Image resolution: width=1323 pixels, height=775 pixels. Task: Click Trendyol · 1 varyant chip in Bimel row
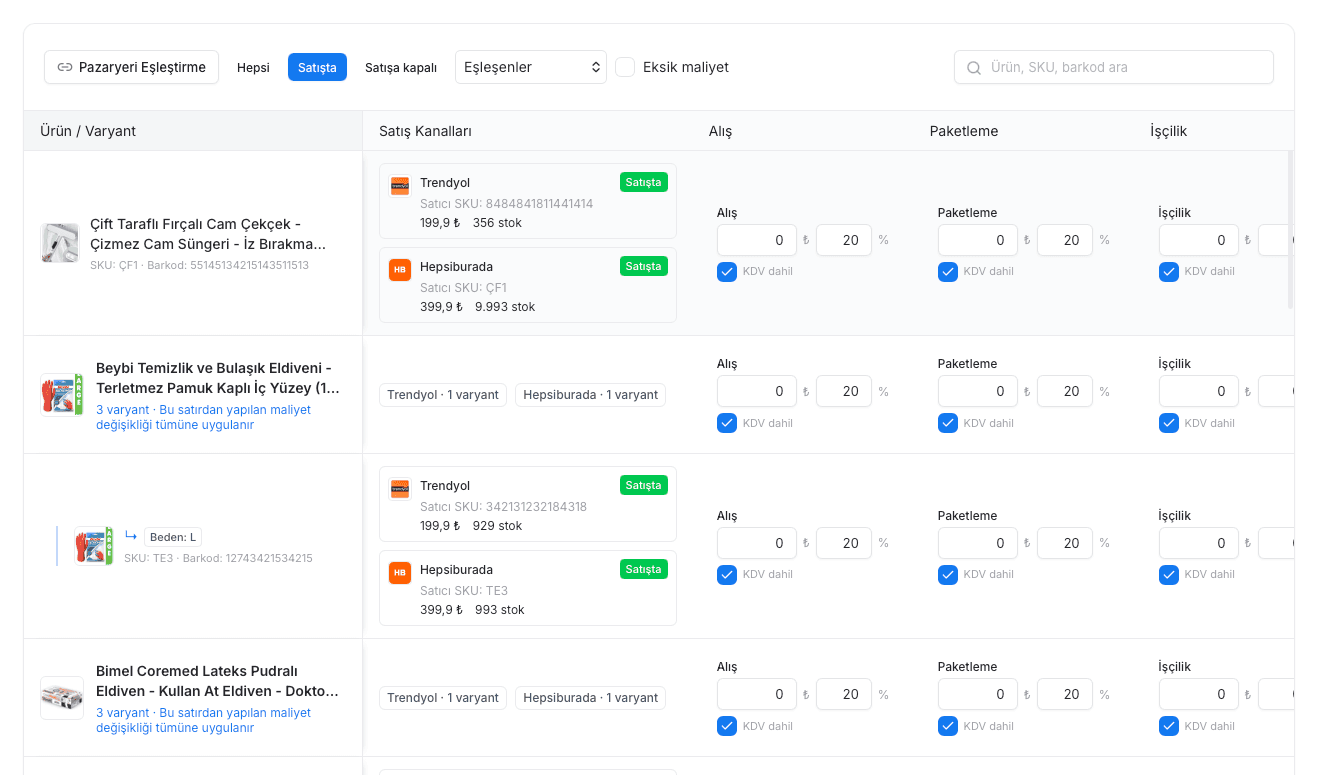[443, 698]
